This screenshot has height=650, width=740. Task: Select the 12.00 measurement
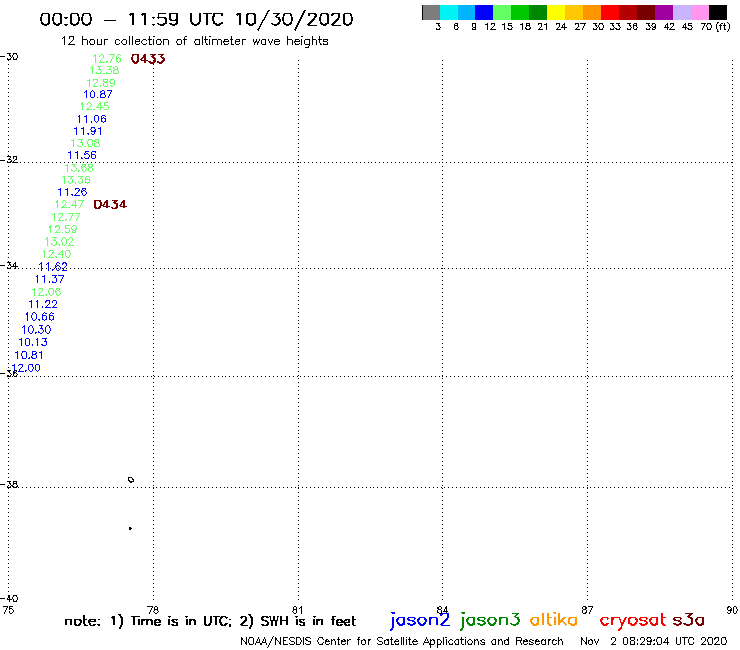[x=26, y=368]
